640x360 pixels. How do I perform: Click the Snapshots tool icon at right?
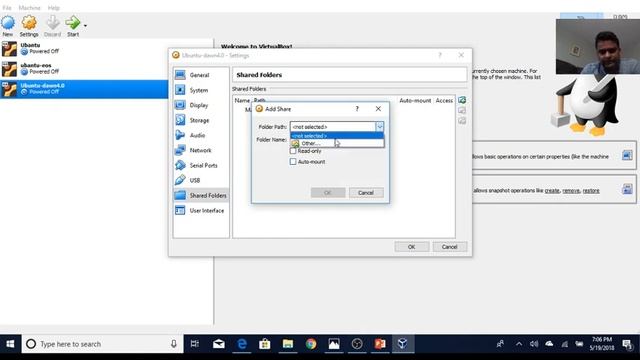pyautogui.click(x=627, y=189)
